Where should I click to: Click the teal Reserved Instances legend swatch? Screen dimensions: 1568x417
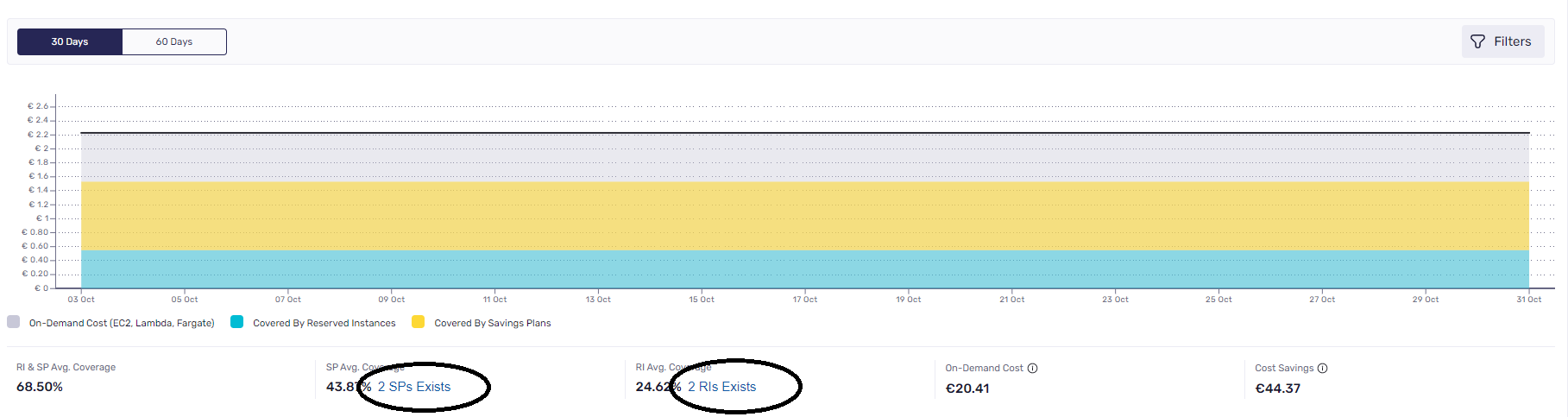237,322
